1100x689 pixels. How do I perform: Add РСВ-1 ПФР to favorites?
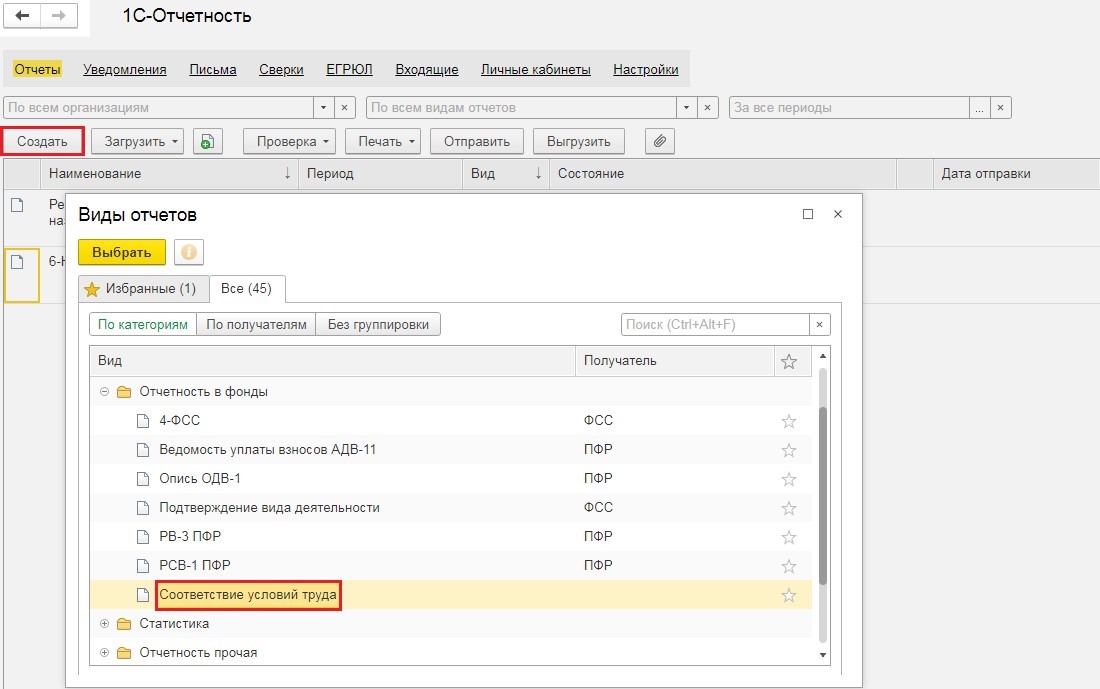click(788, 566)
